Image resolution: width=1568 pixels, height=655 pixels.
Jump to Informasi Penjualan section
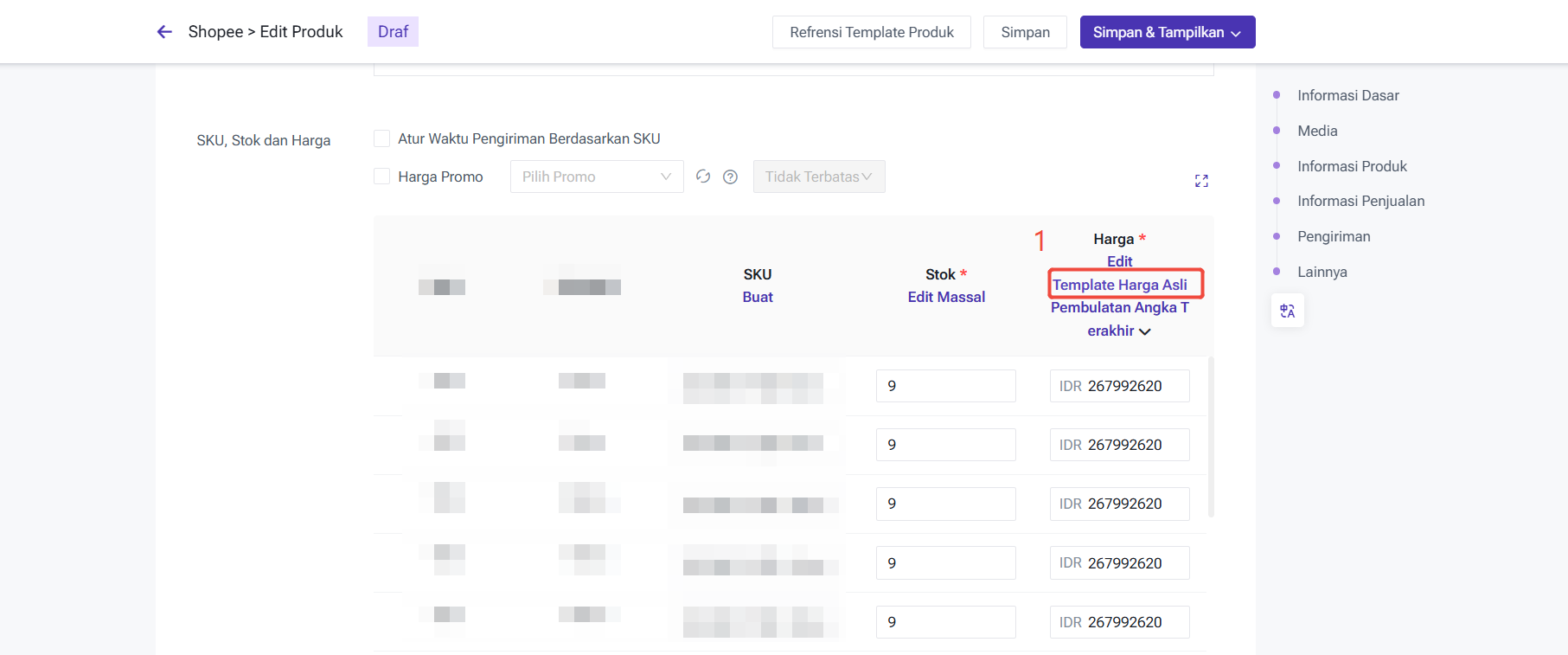[1360, 201]
